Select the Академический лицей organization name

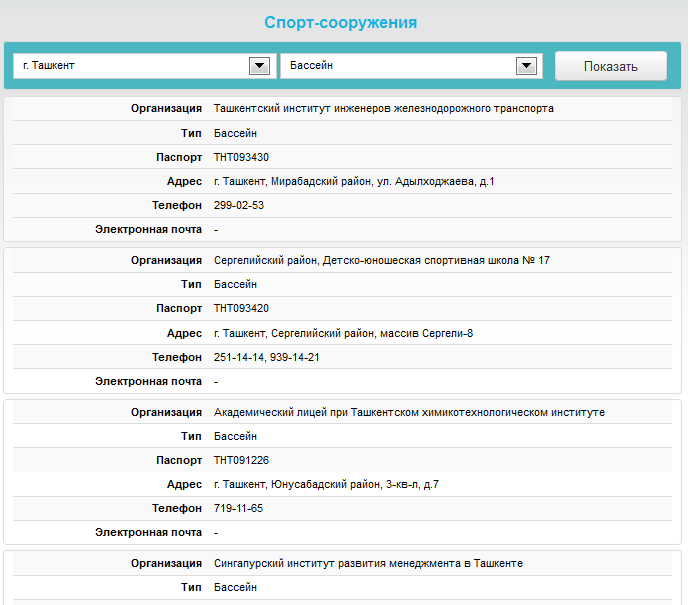click(409, 412)
